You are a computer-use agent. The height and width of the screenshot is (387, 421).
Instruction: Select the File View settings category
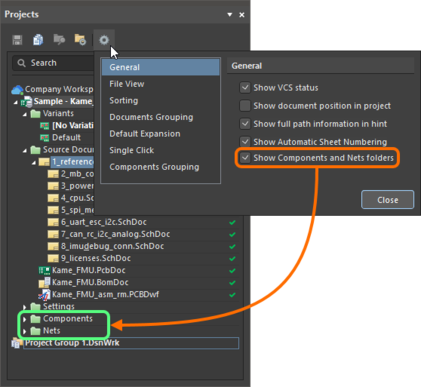coord(160,84)
